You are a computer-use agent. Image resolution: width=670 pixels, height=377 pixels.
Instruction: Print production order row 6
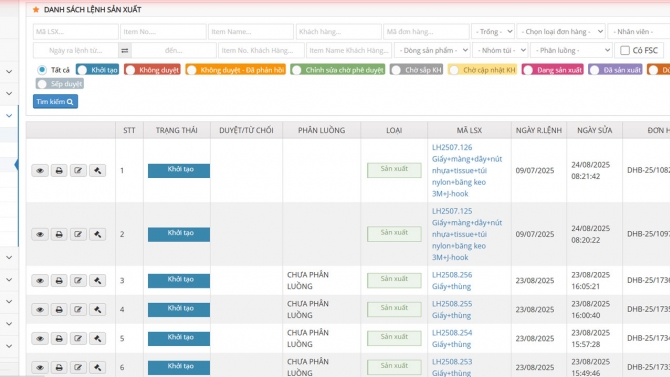59,367
